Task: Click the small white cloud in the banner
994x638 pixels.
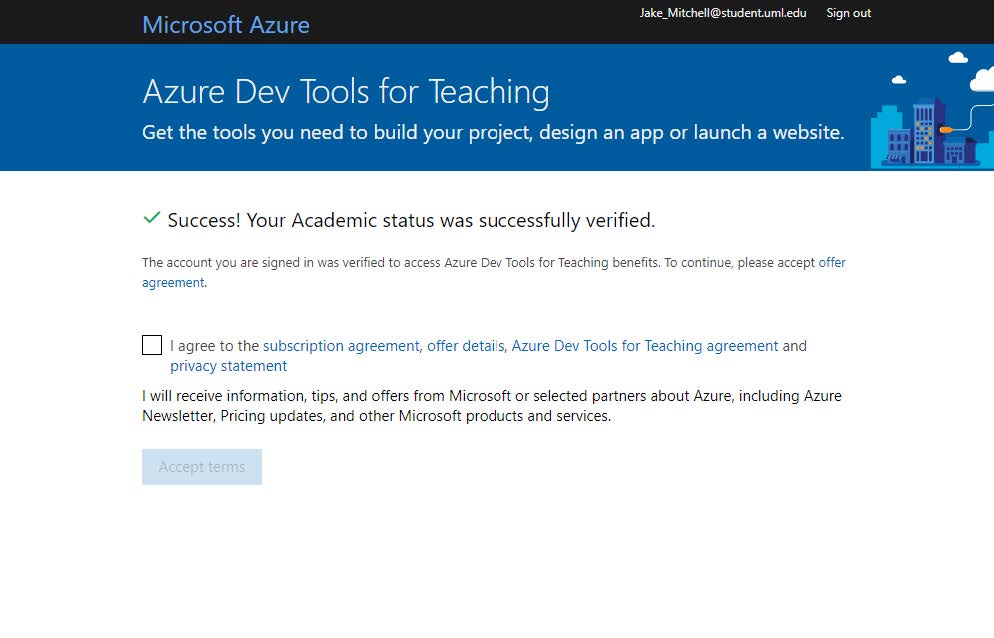Action: coord(898,79)
